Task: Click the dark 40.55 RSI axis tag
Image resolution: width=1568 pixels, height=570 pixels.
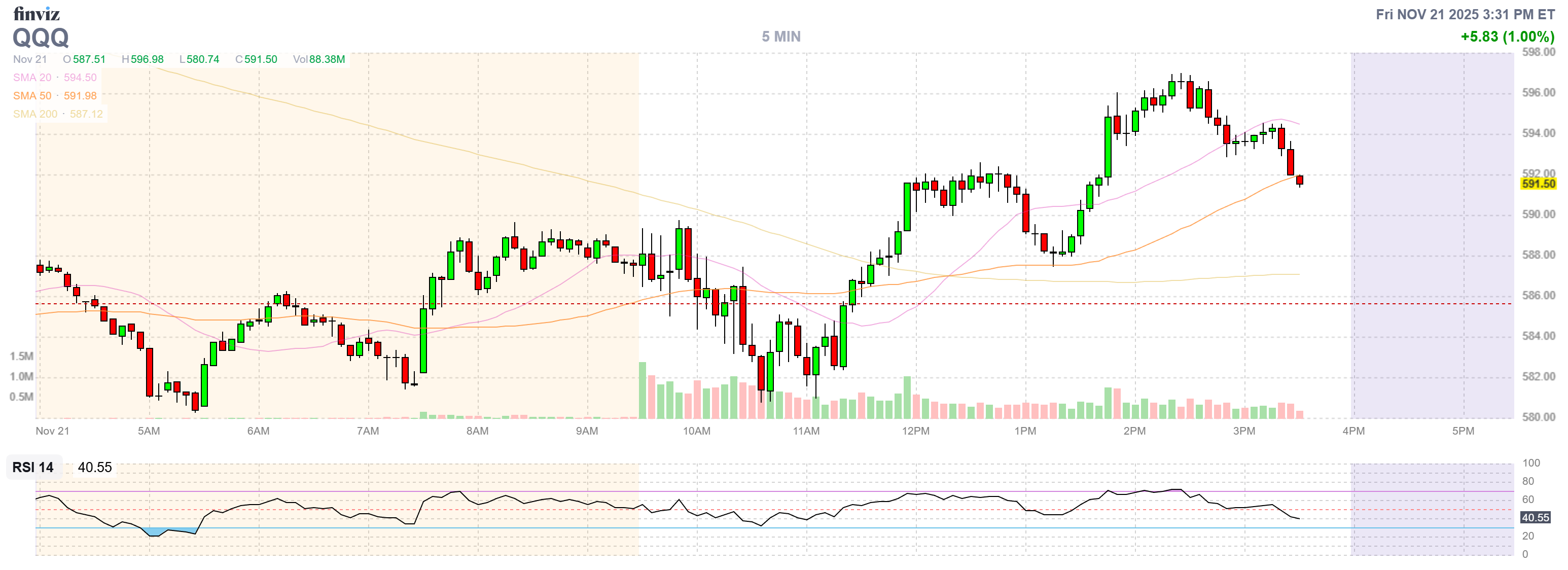Action: tap(1535, 517)
